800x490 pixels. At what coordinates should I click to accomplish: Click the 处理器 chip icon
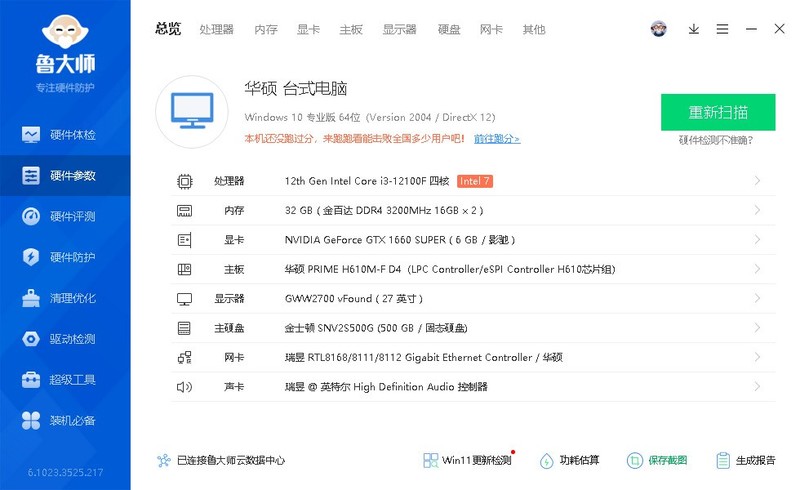click(185, 181)
